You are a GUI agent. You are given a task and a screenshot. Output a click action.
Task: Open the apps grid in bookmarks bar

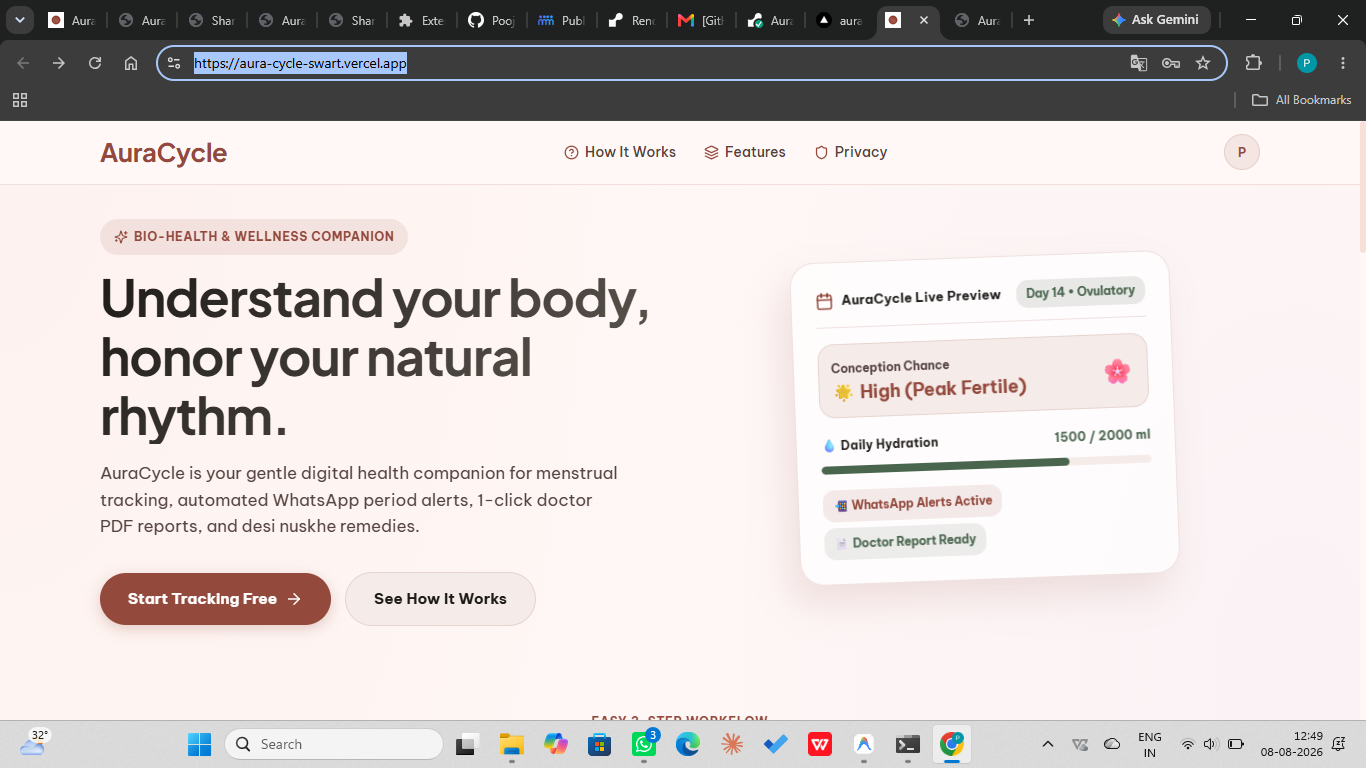point(20,100)
